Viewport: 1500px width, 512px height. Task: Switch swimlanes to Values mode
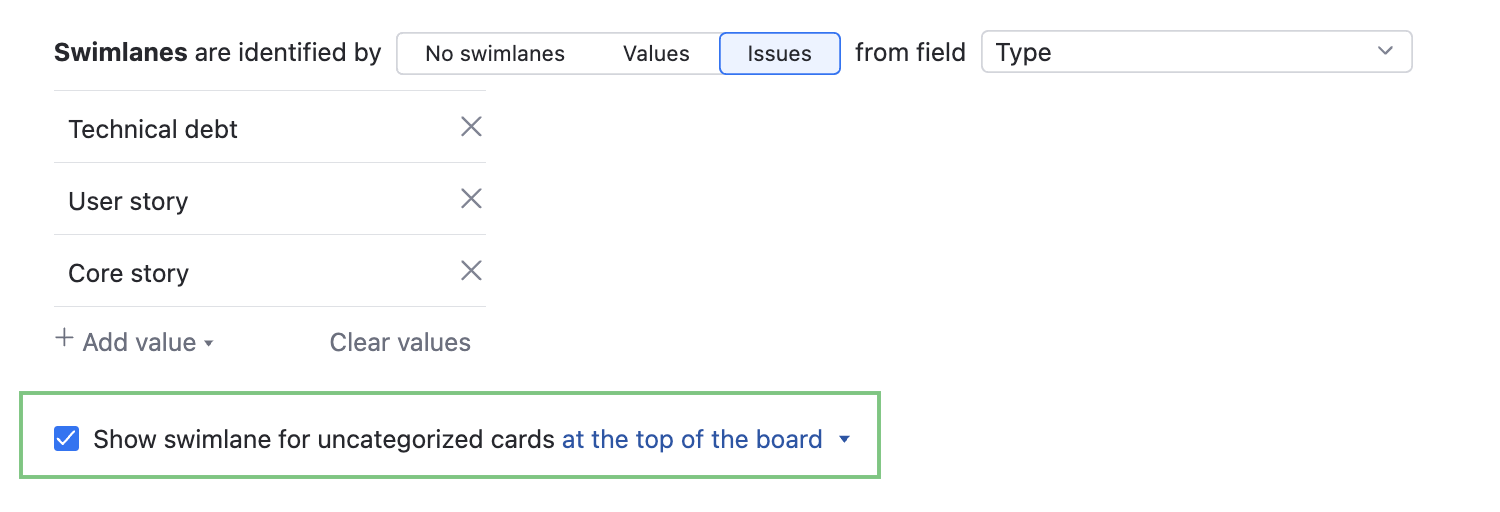coord(656,53)
